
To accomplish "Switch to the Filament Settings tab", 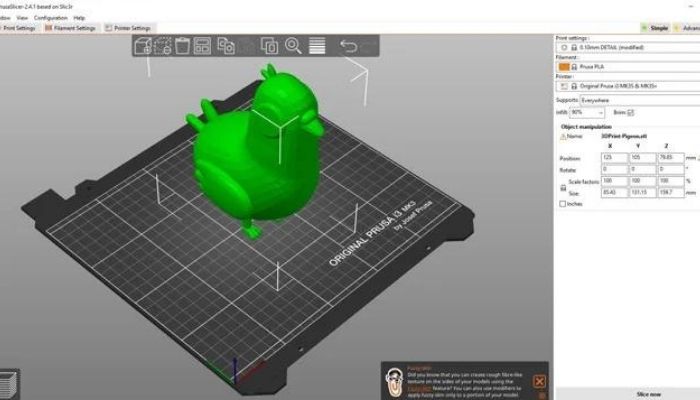I will coord(71,28).
